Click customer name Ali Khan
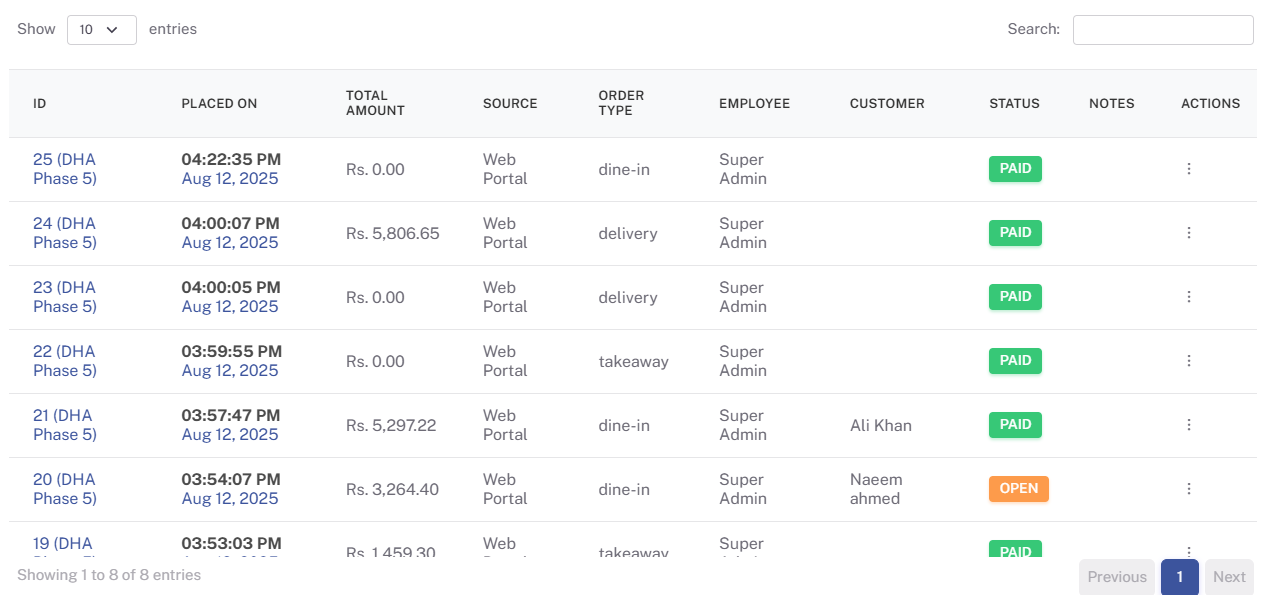 click(x=881, y=426)
